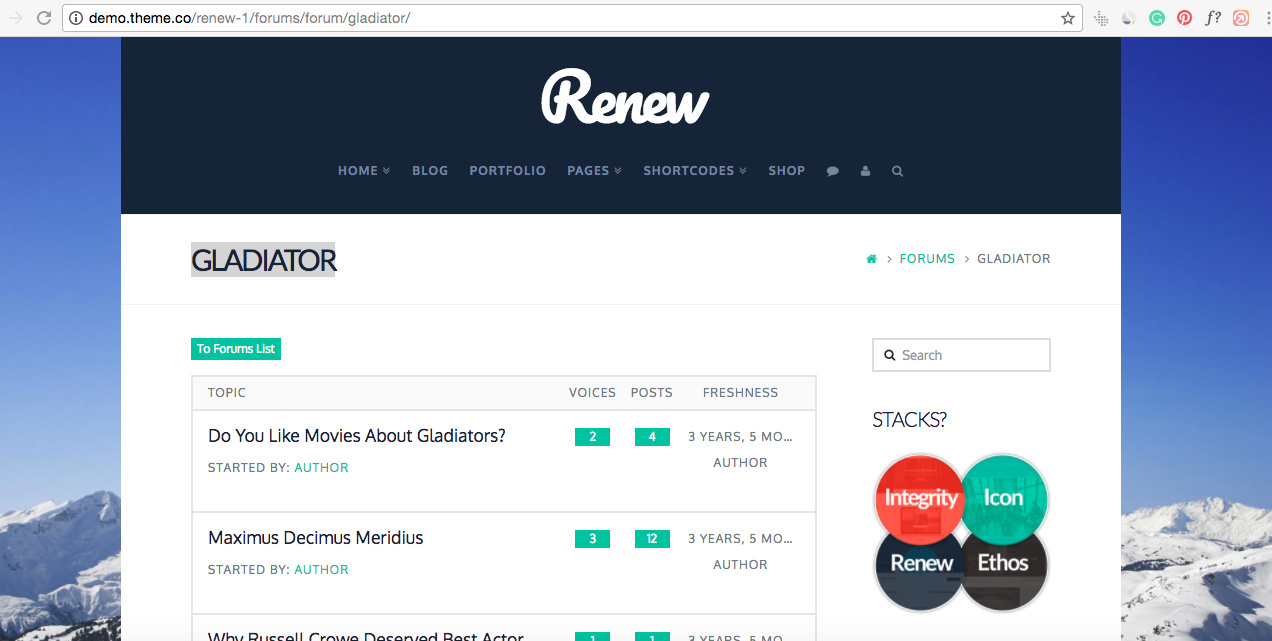Open site search with the magnifier icon in navigation
This screenshot has height=641, width=1272.
(897, 171)
